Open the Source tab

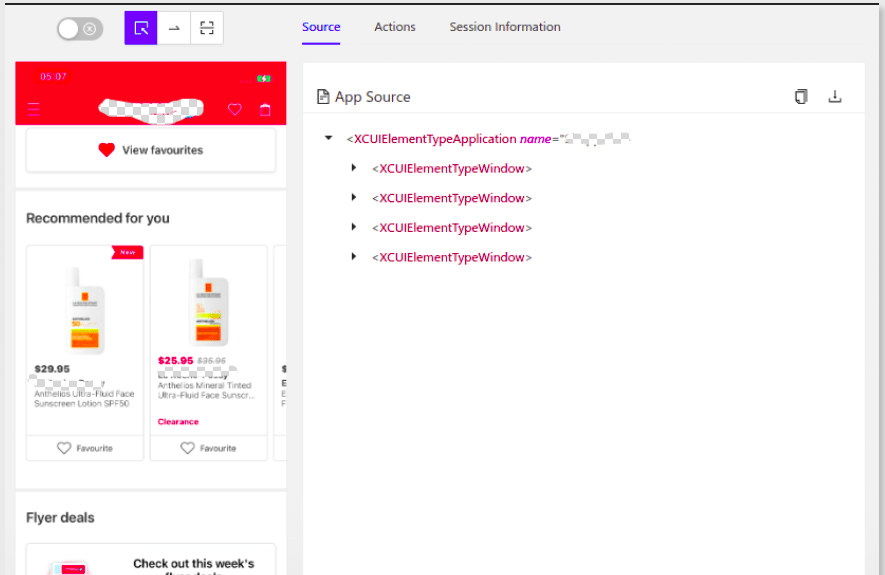click(321, 27)
